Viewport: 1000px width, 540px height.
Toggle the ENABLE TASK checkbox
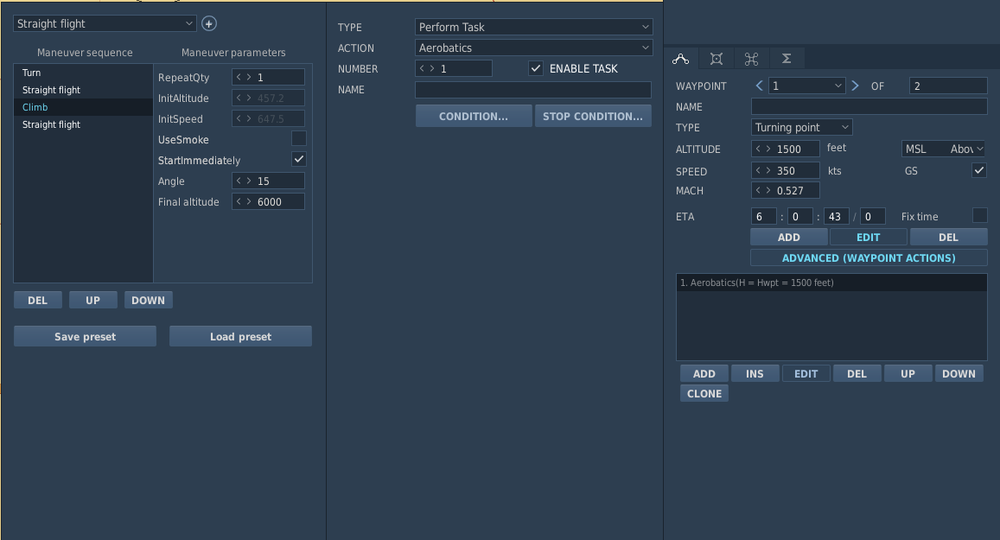(536, 68)
